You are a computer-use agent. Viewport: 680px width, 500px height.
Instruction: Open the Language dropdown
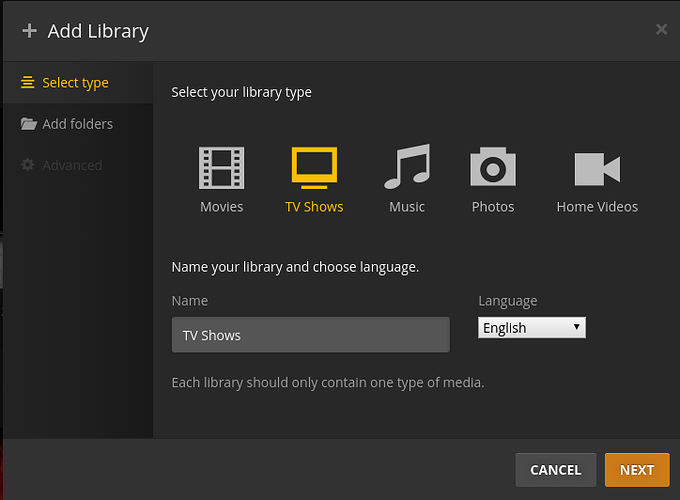coord(531,328)
